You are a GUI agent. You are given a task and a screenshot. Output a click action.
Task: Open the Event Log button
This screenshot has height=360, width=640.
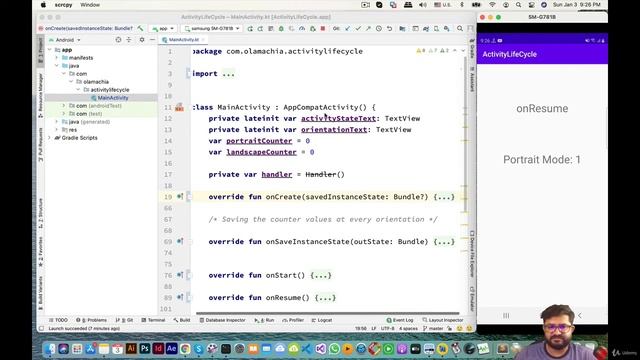coord(400,320)
